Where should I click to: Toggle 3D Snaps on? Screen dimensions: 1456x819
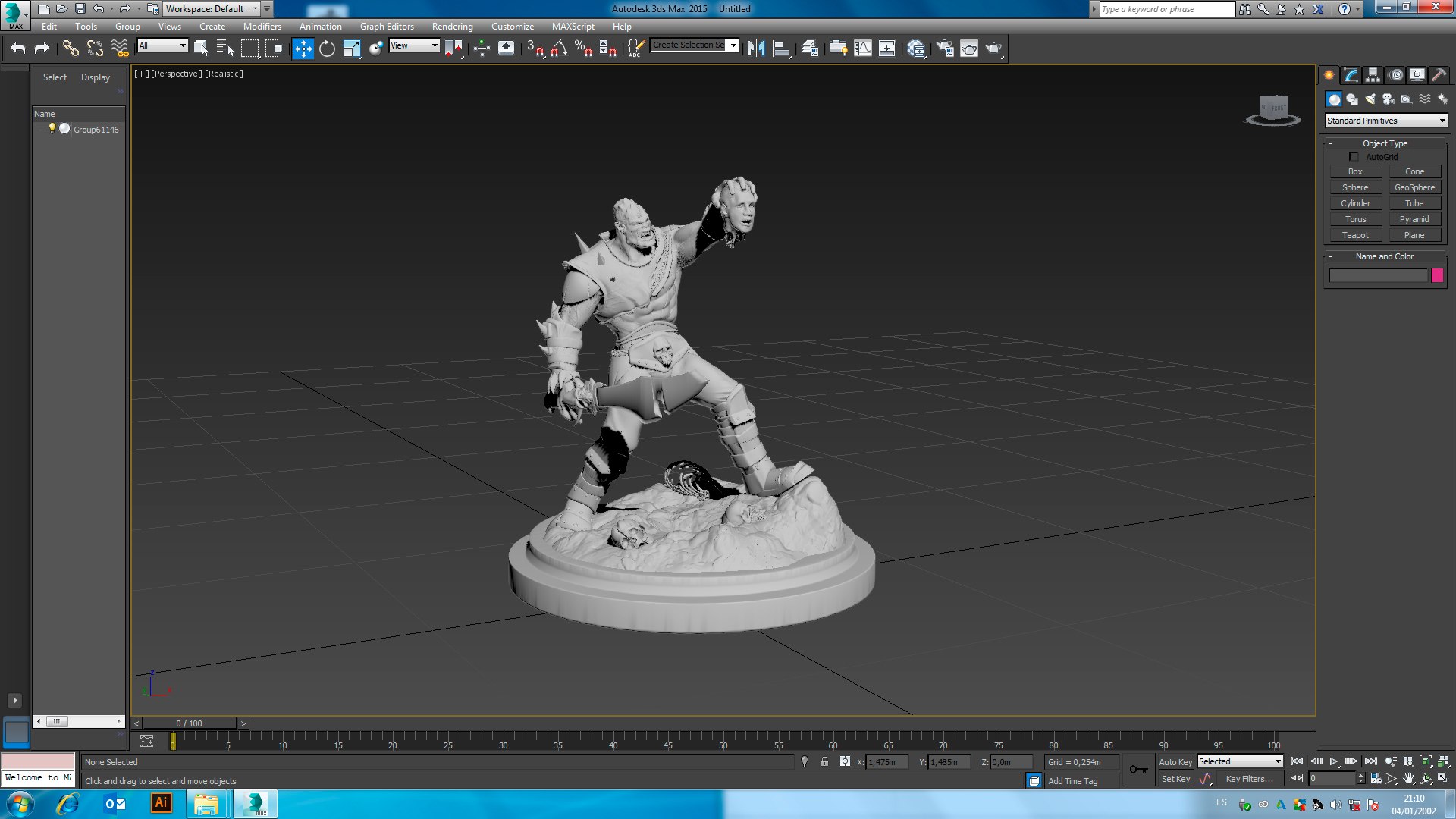(x=535, y=49)
